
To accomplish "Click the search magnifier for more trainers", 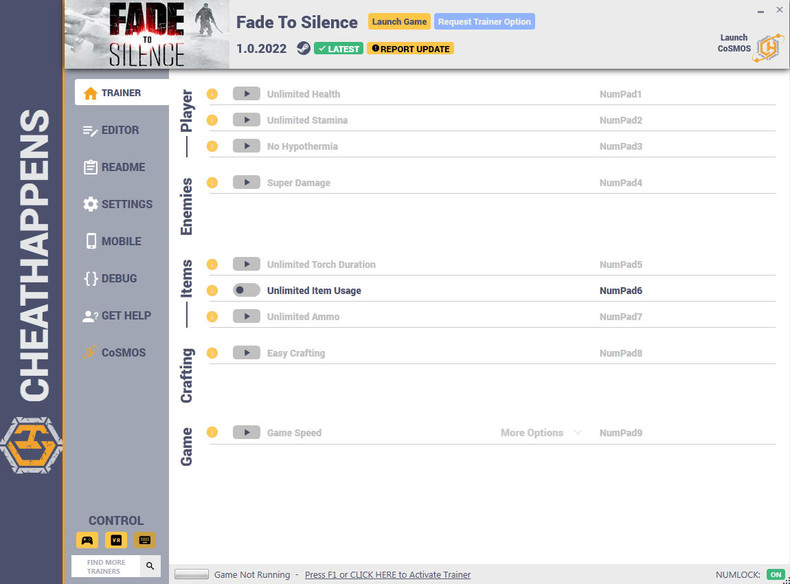I will pyautogui.click(x=150, y=566).
